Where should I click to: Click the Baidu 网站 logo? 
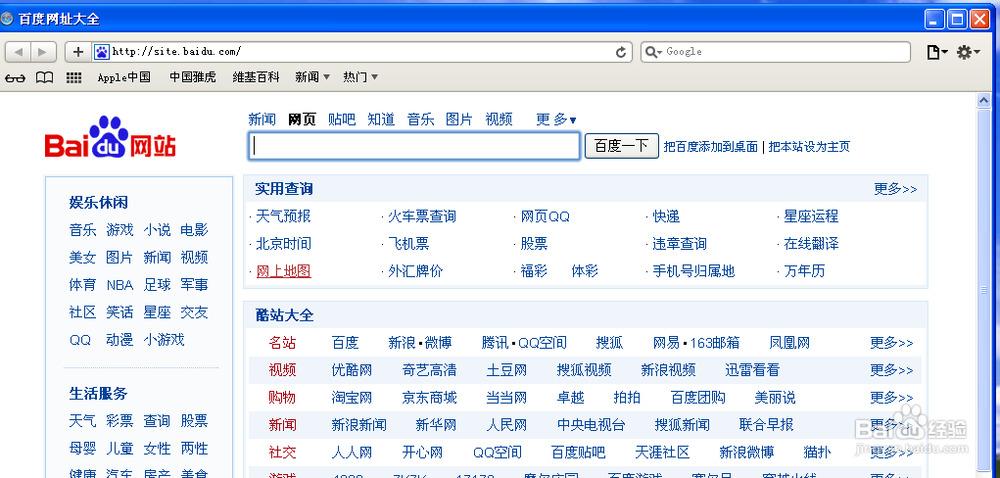(x=110, y=137)
